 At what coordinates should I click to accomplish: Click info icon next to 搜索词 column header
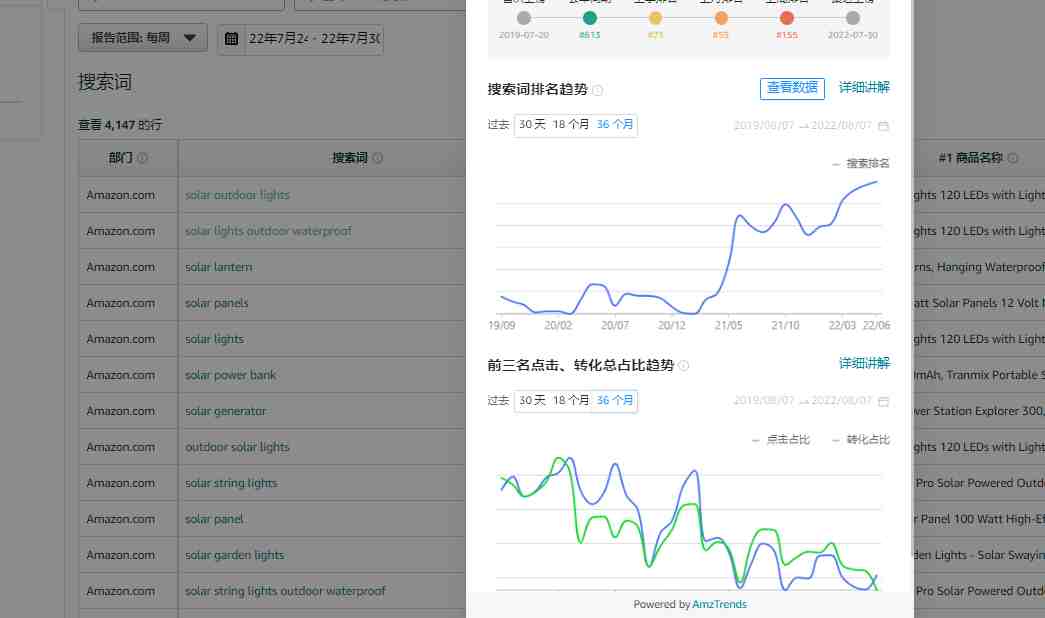[377, 158]
